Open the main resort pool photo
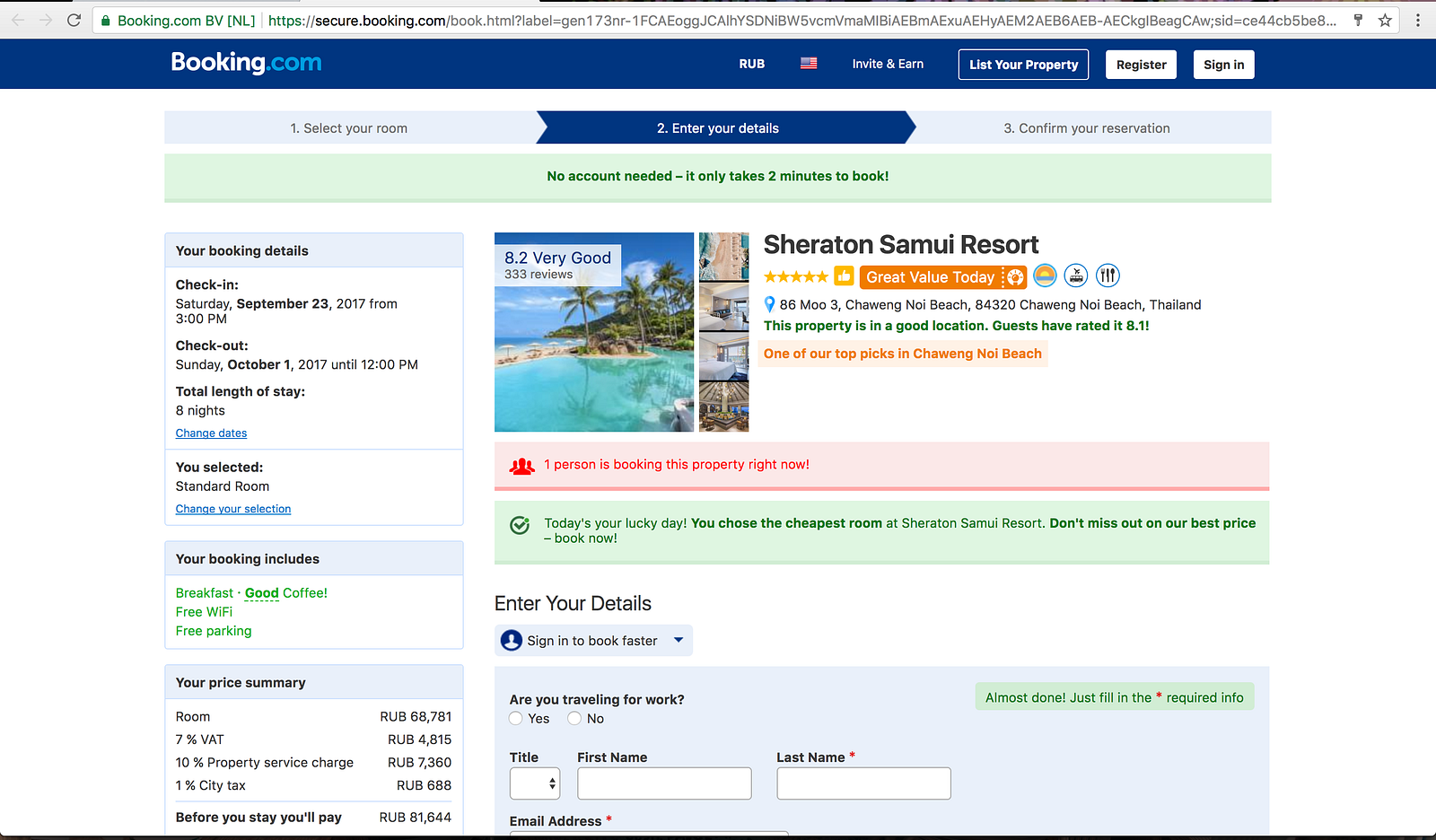The height and width of the screenshot is (840, 1436). coord(594,332)
